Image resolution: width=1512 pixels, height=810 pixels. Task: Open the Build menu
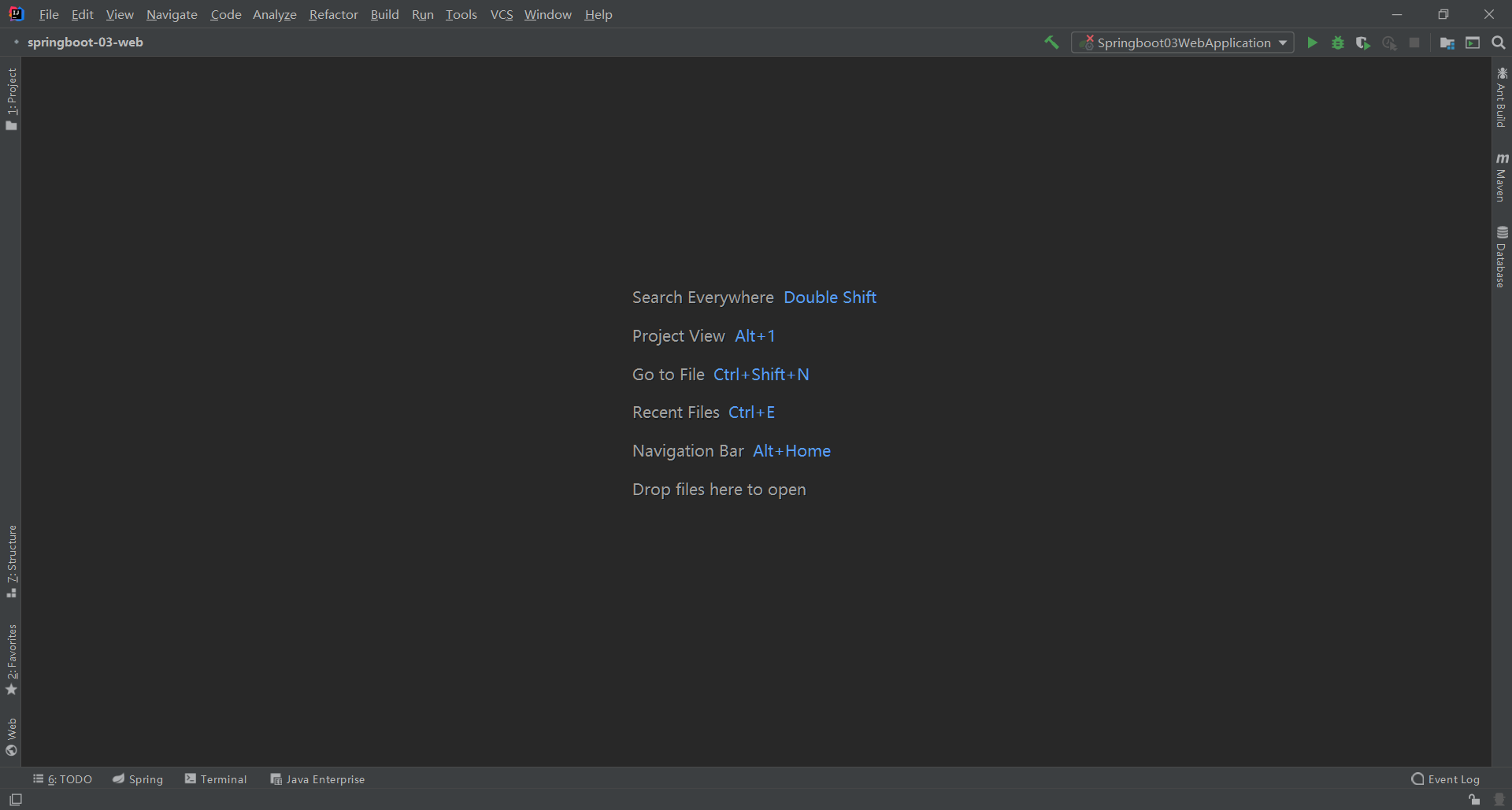click(x=385, y=14)
